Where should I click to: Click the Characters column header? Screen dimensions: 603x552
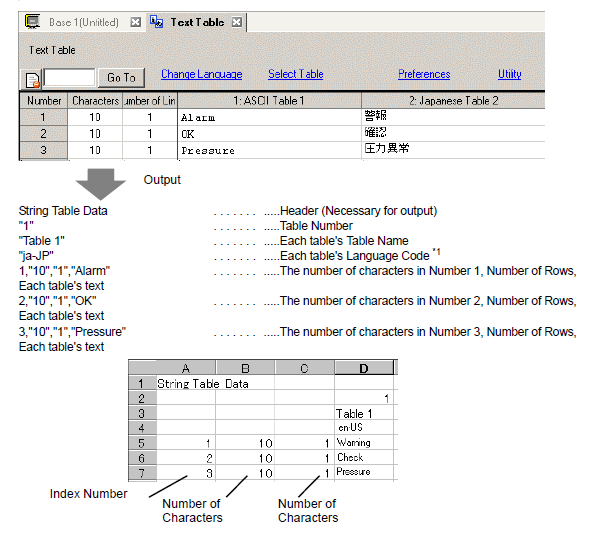pos(95,101)
